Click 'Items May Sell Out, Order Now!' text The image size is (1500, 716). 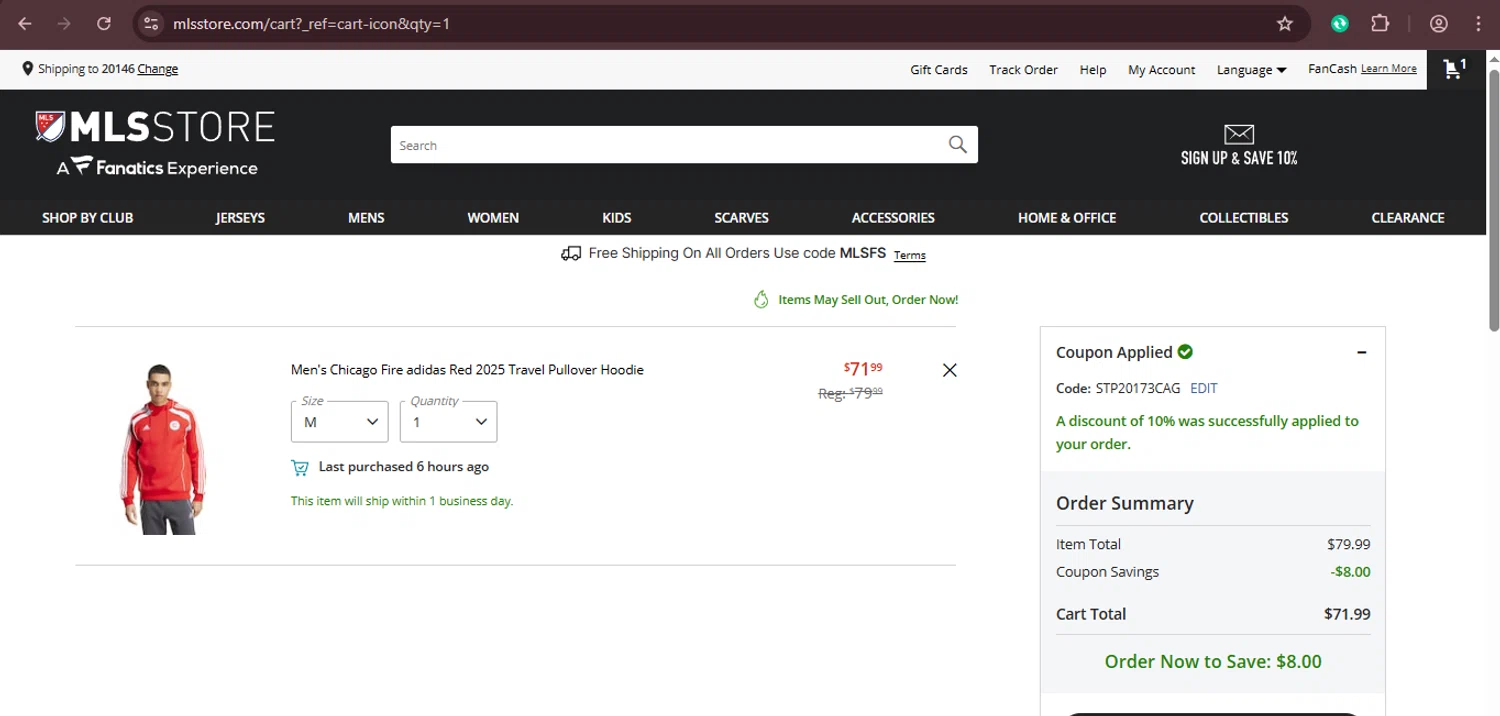pos(868,300)
